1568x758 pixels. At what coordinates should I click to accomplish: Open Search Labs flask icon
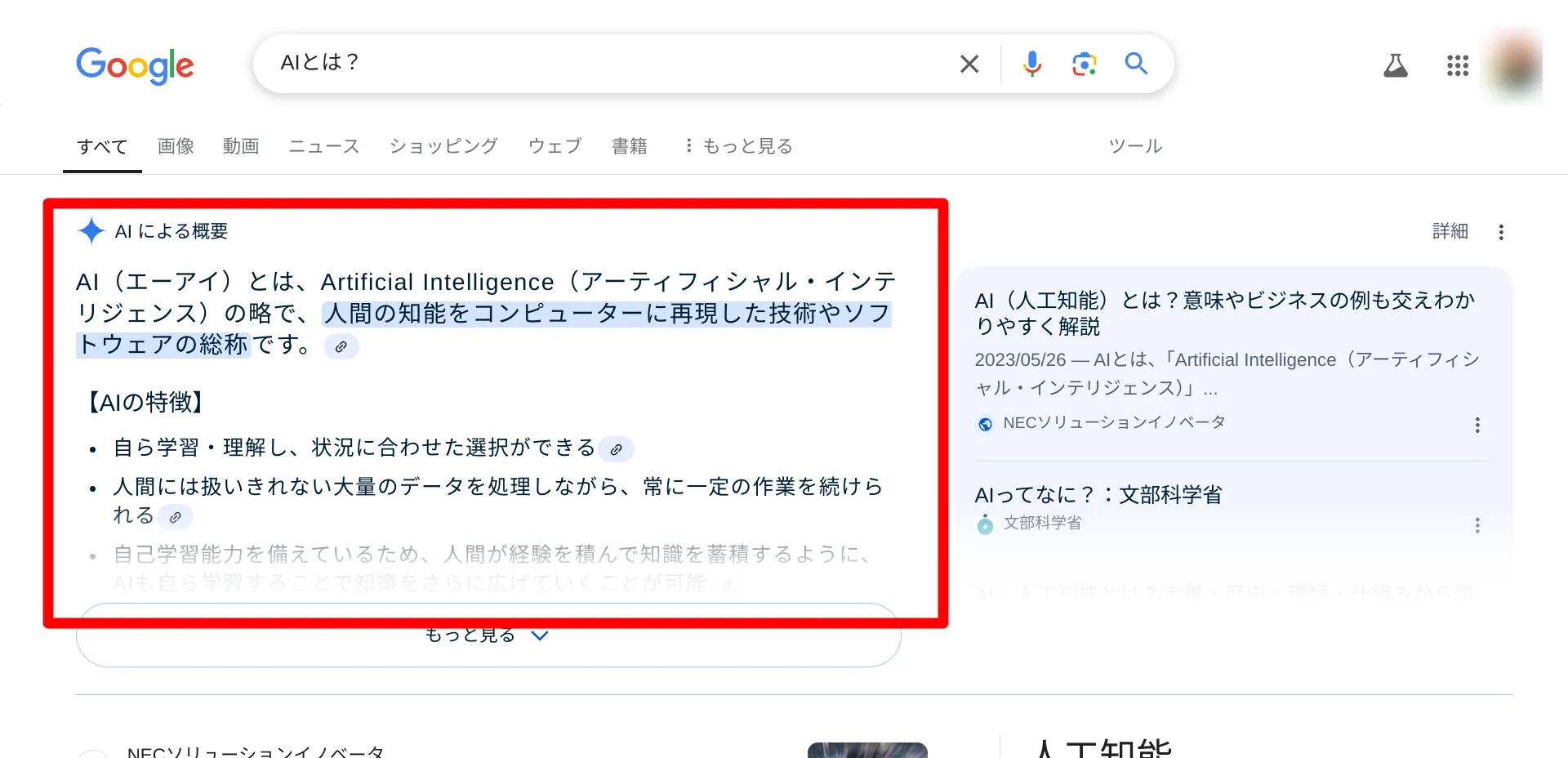[1396, 65]
